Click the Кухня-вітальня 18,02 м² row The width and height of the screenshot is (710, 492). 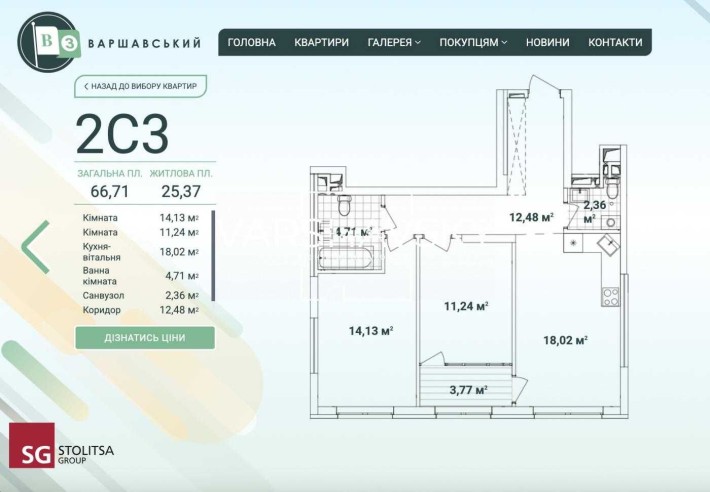pos(141,252)
